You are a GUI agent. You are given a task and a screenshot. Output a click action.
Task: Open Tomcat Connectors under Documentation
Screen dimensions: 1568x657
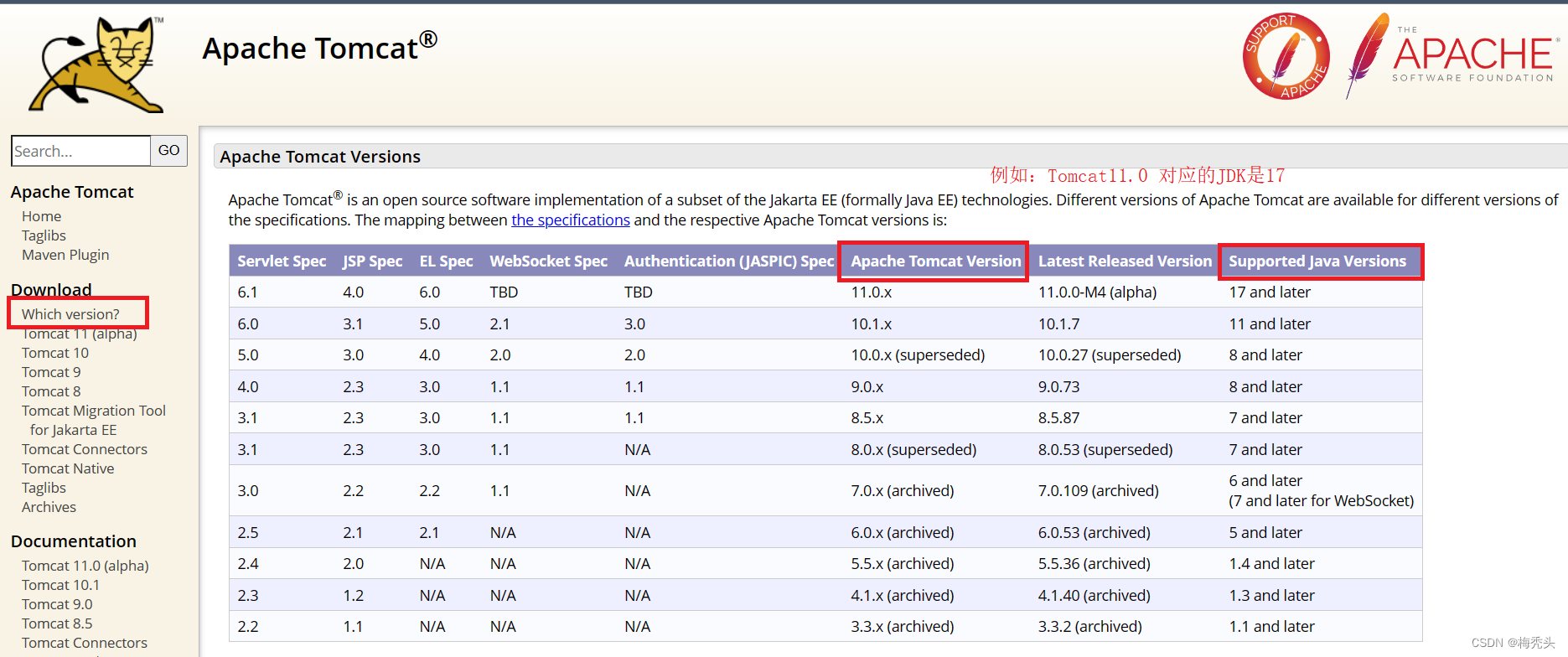tap(85, 643)
